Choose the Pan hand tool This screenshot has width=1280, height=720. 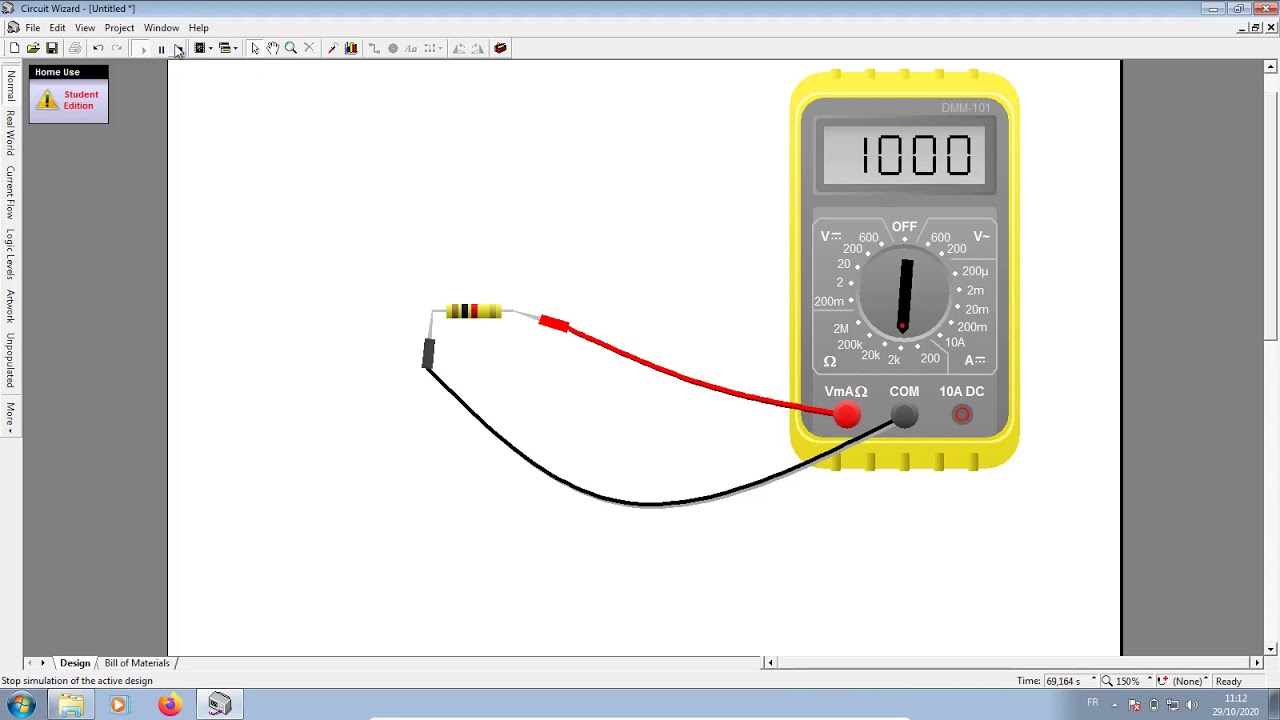(x=273, y=48)
